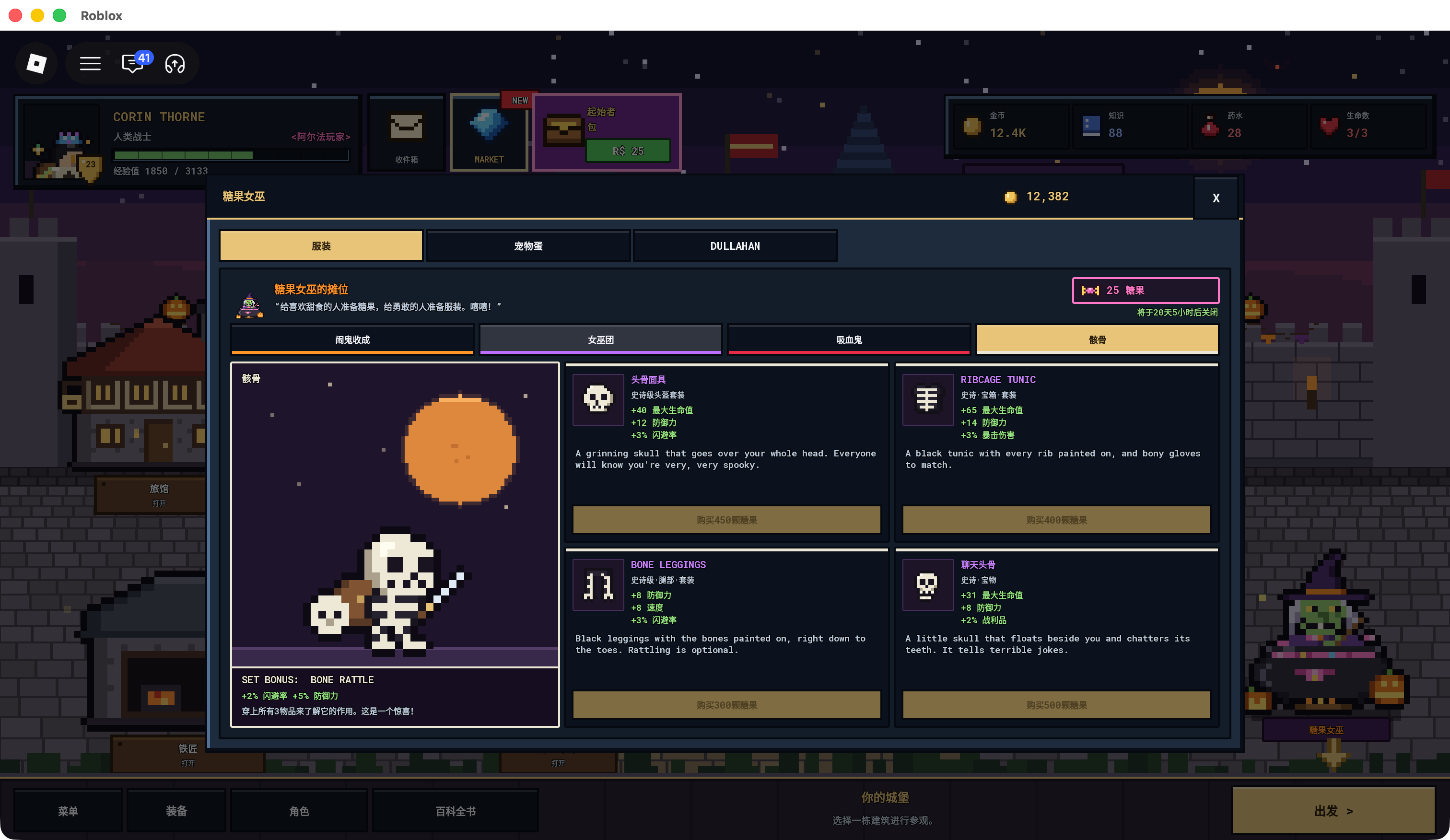Select the 骸骨 costume set

(x=1097, y=339)
